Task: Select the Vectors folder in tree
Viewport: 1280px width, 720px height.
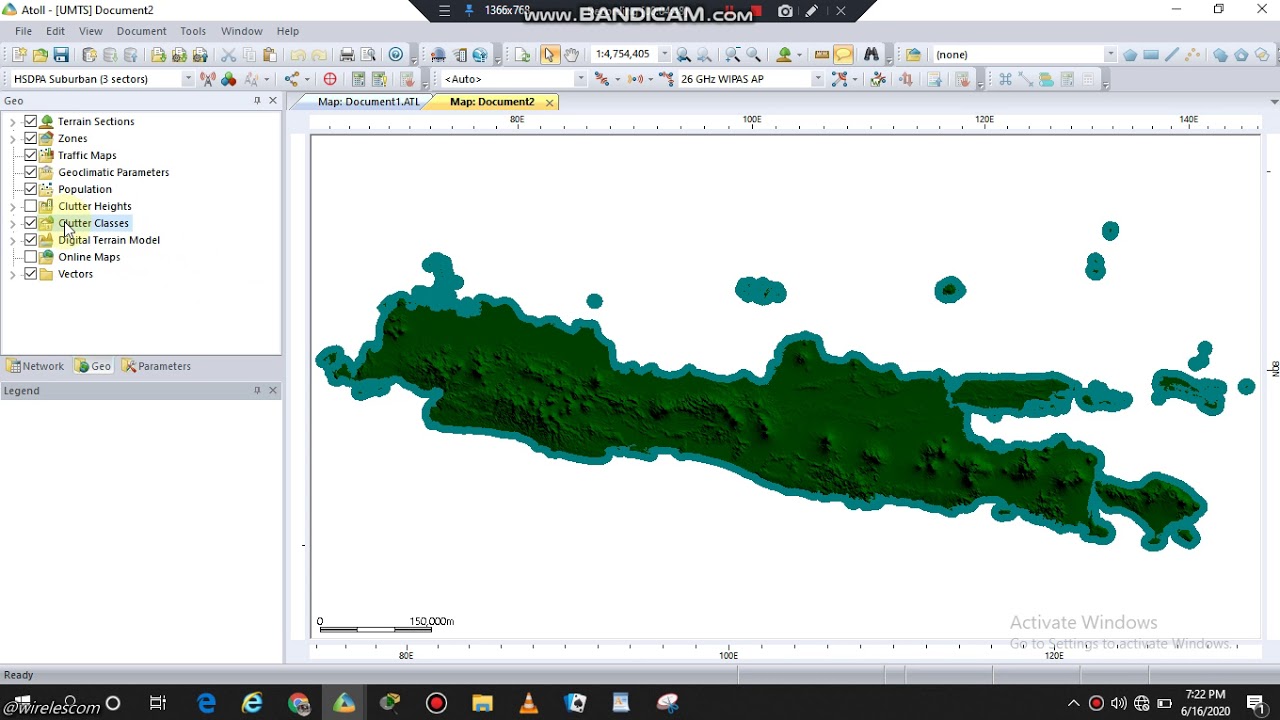Action: point(75,274)
